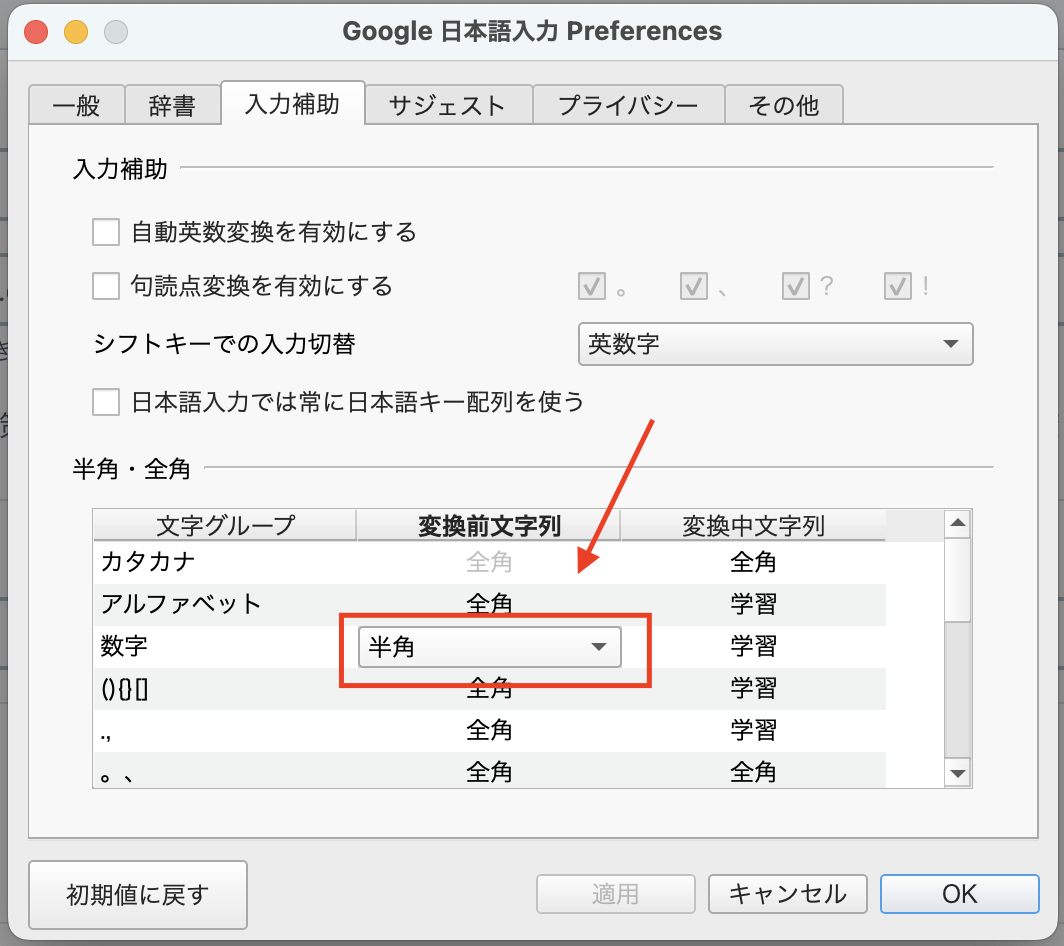Select the 数字 row label
1064x946 pixels.
point(124,646)
